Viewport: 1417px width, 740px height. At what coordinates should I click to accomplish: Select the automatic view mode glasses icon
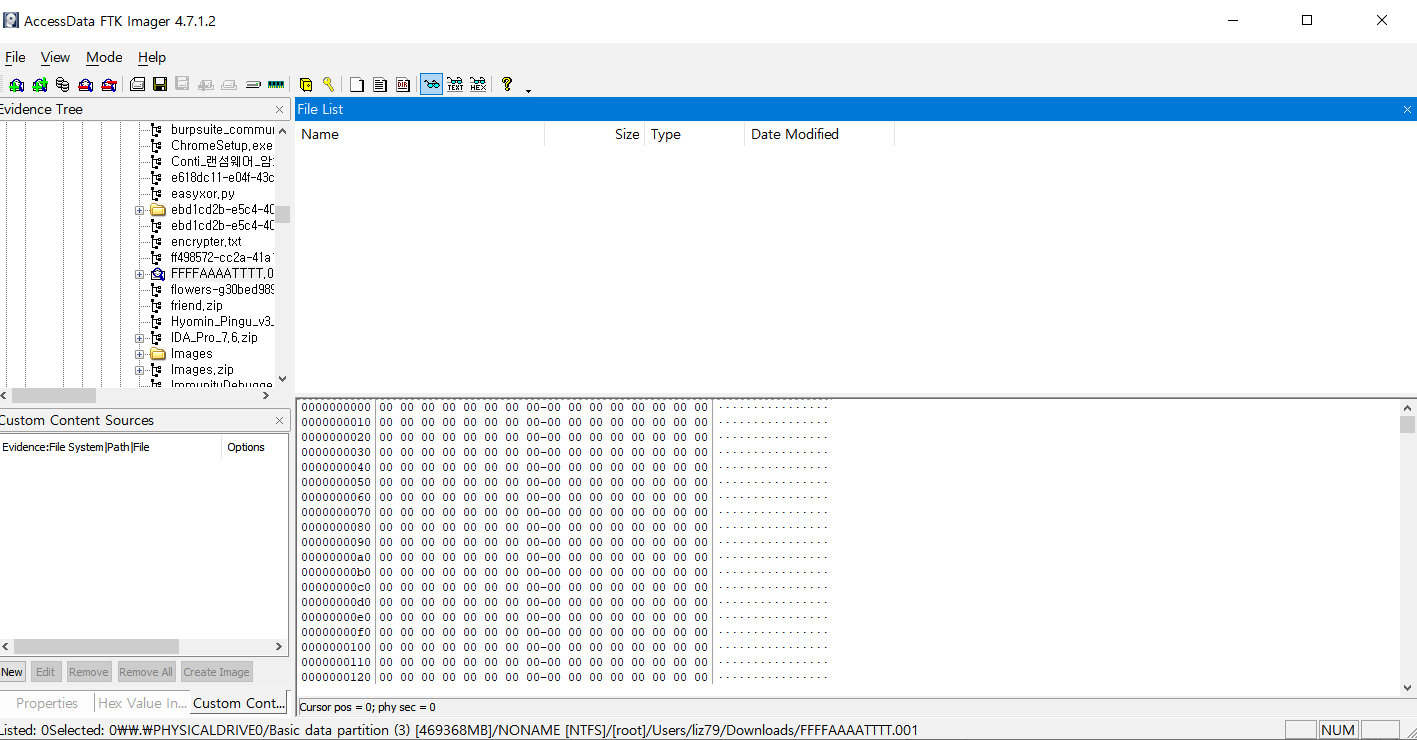point(432,85)
